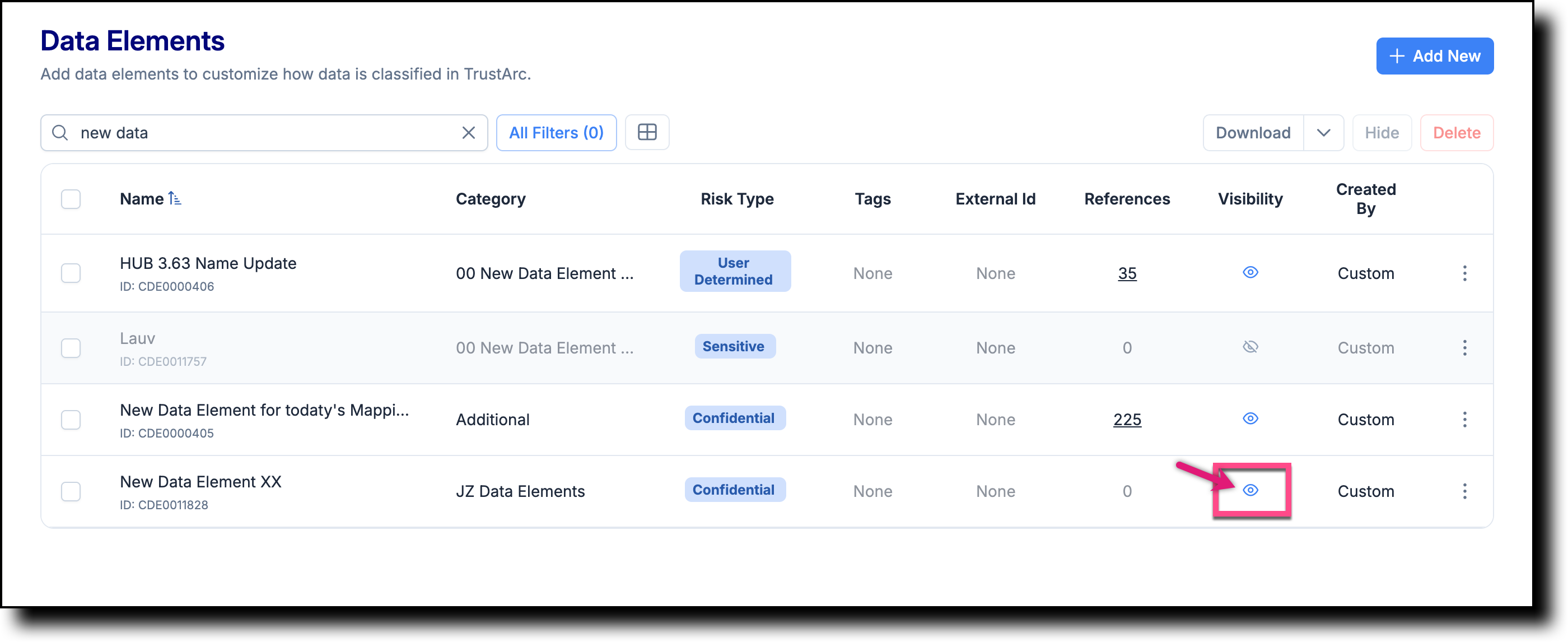This screenshot has height=642, width=1568.
Task: Click the External Id column header
Action: click(x=995, y=198)
